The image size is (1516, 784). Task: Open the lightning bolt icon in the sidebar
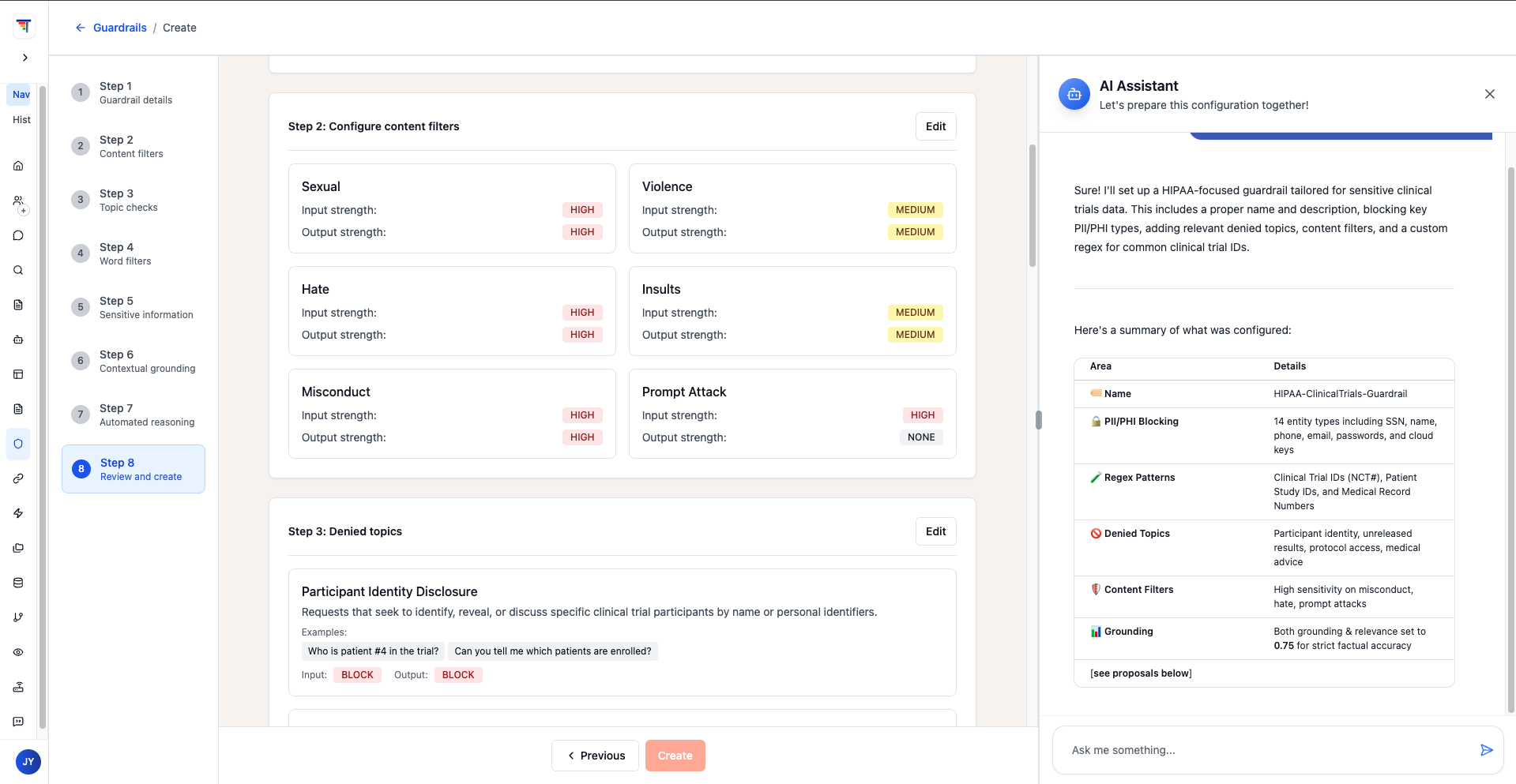[x=18, y=513]
